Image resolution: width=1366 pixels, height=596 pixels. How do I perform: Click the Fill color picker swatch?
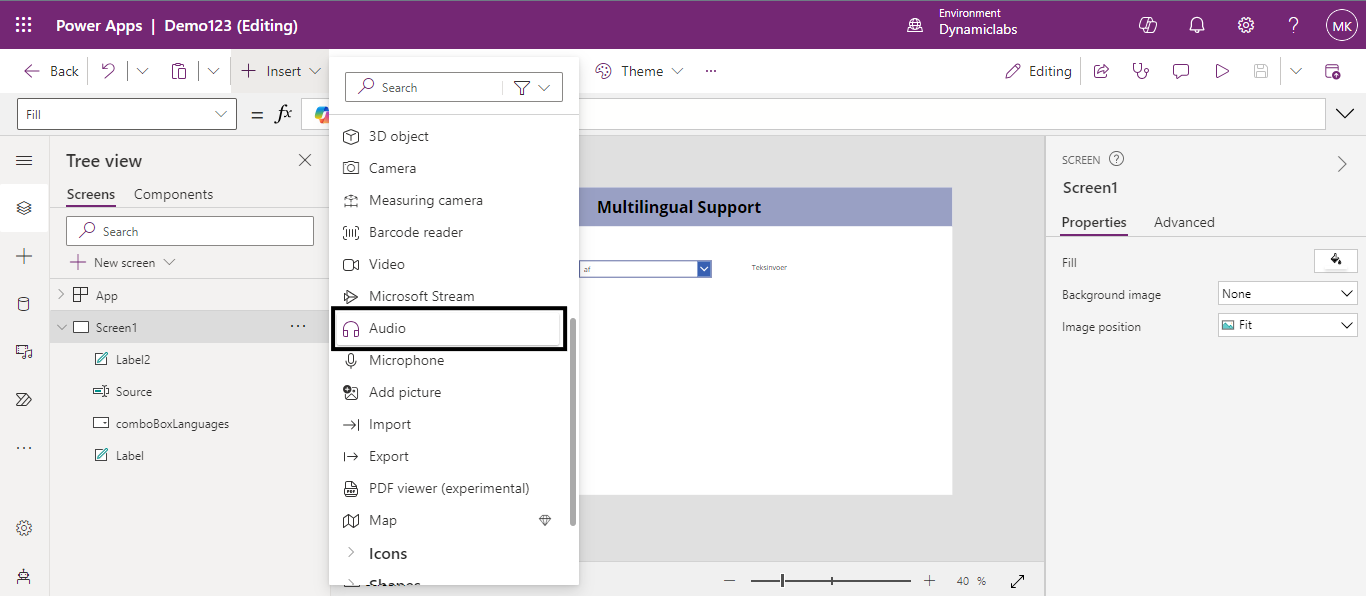click(x=1335, y=261)
